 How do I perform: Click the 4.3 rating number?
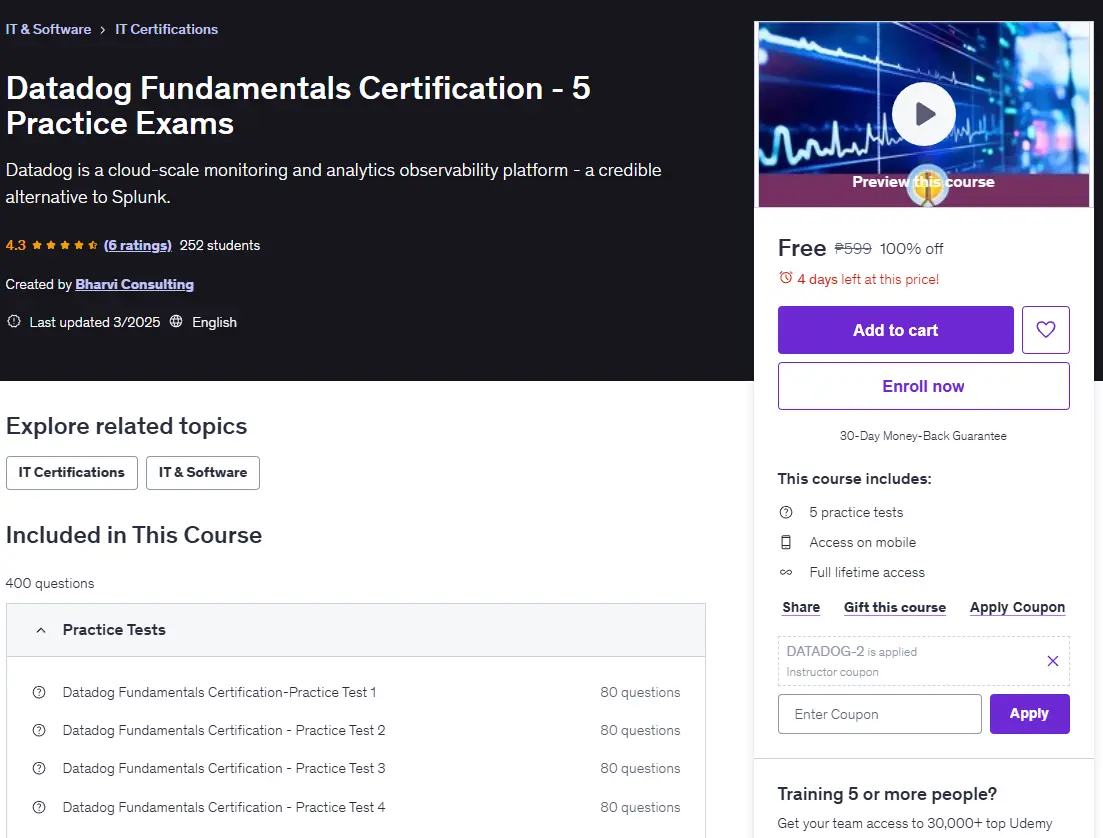pos(15,246)
